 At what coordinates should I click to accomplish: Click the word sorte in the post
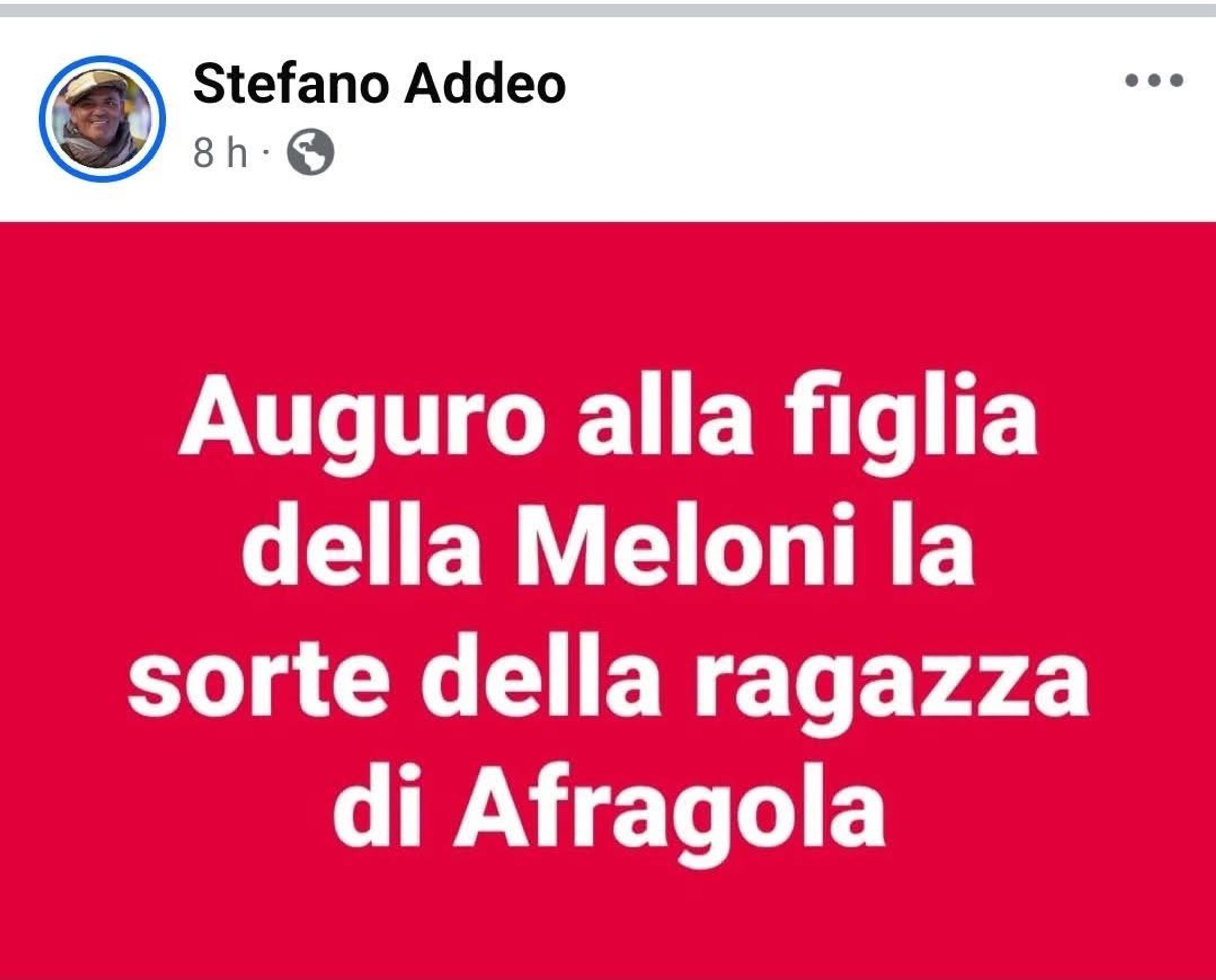coord(259,684)
